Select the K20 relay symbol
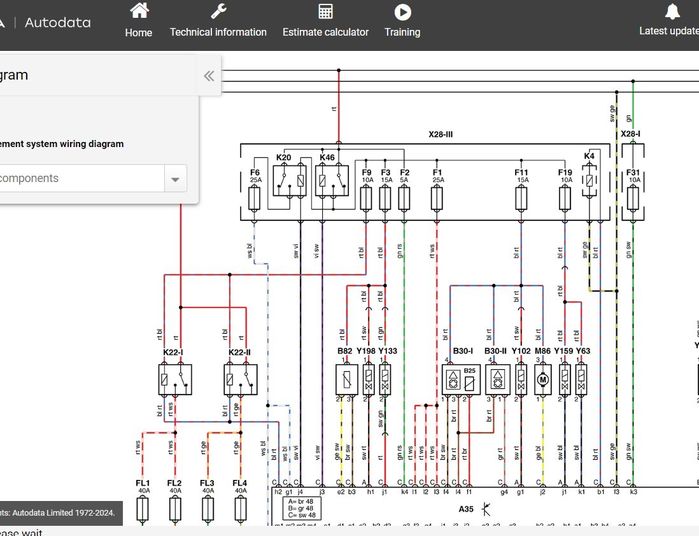The width and height of the screenshot is (699, 536). [x=290, y=180]
